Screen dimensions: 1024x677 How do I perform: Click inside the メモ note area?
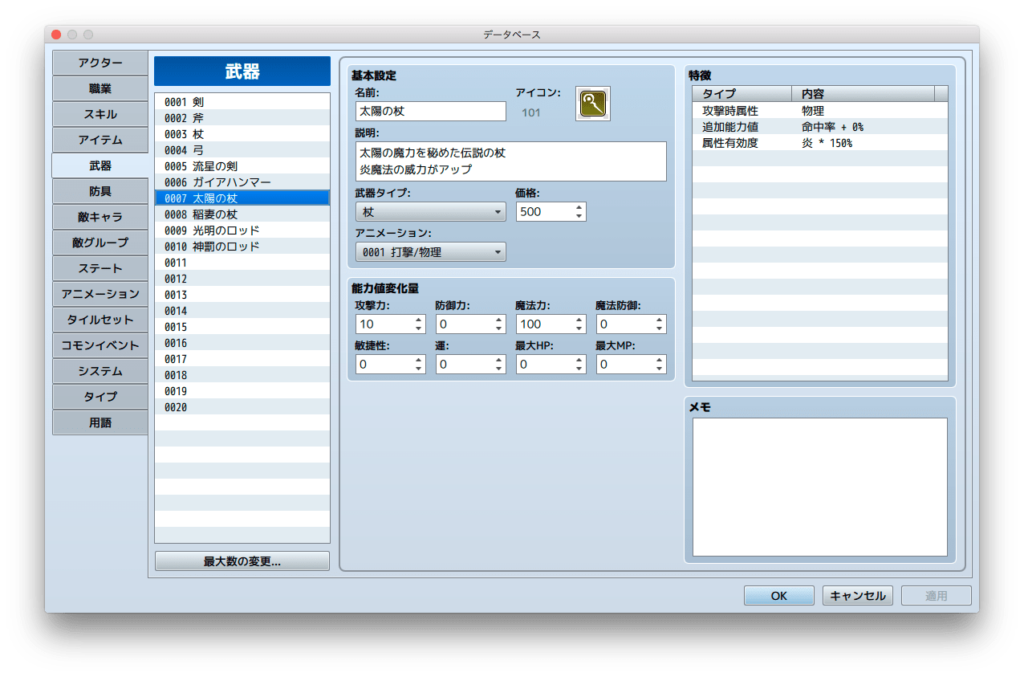pos(820,487)
